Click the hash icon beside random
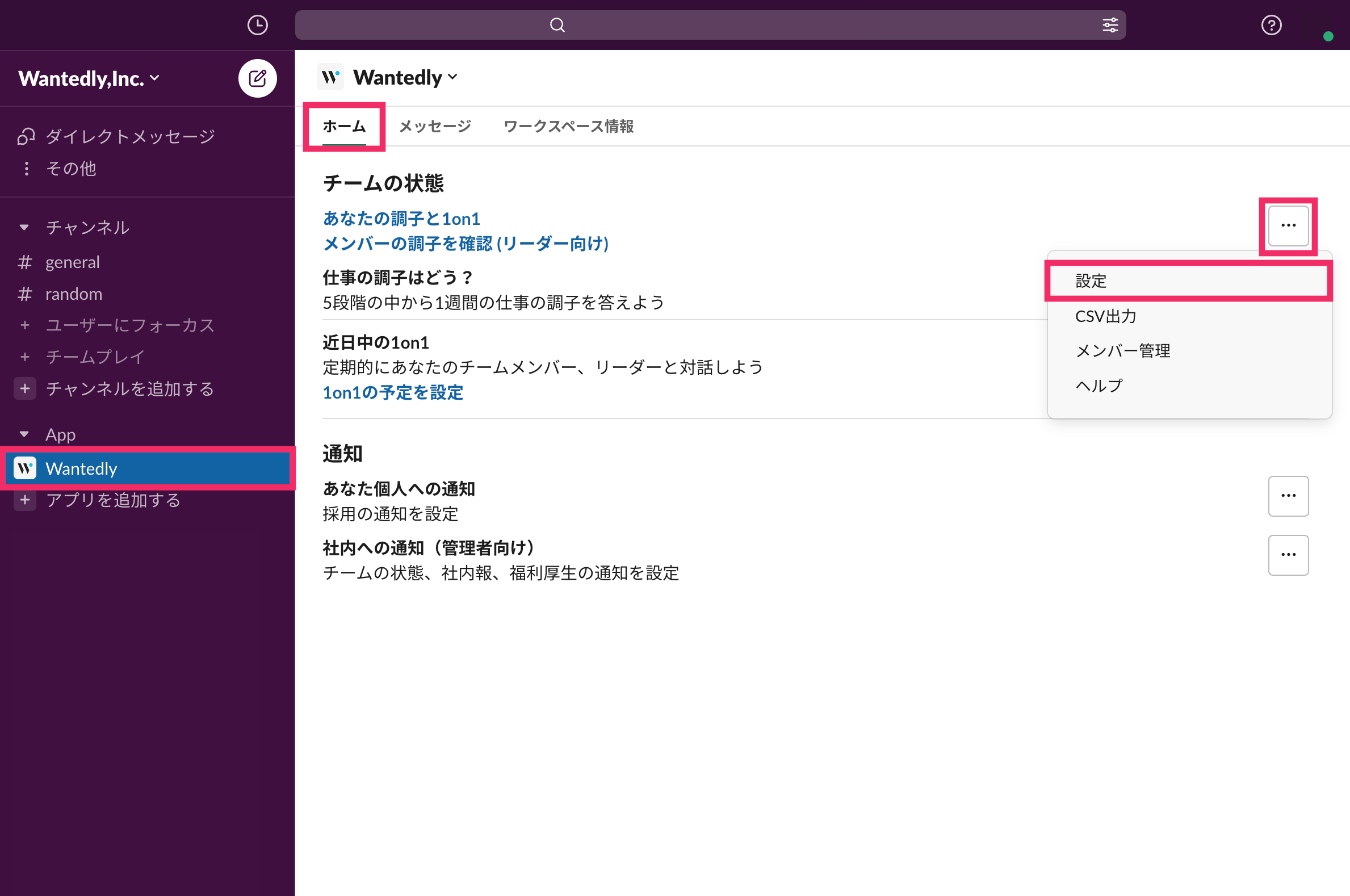Viewport: 1350px width, 896px height. pos(24,294)
